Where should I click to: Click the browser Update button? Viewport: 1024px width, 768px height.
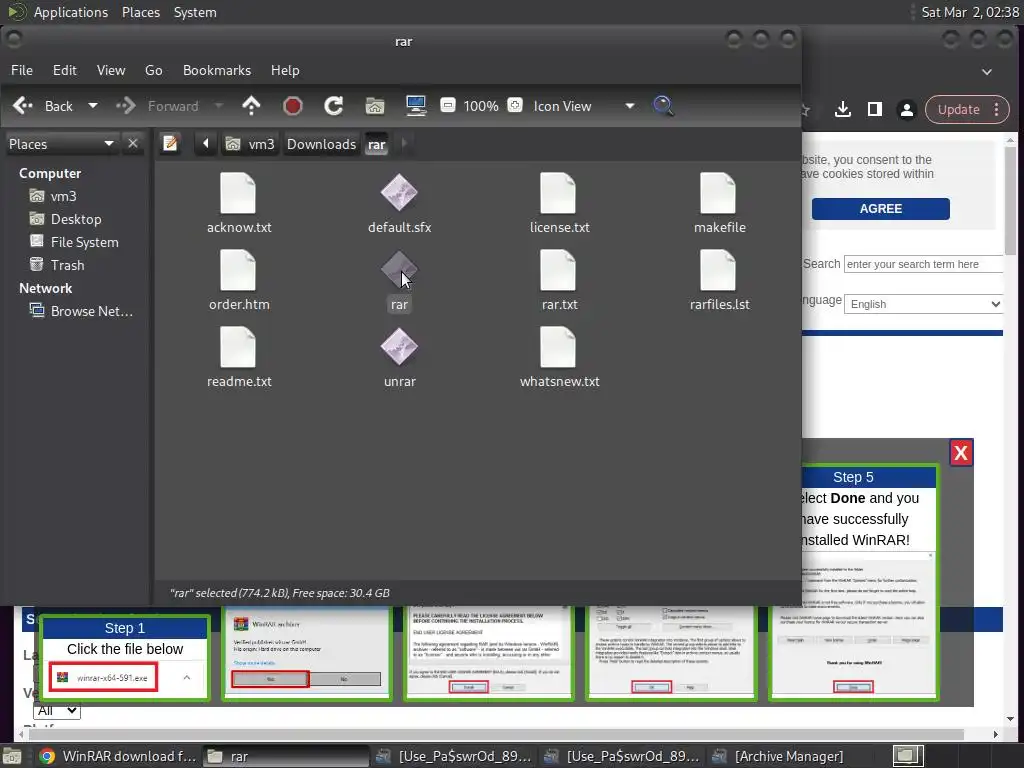(x=967, y=110)
